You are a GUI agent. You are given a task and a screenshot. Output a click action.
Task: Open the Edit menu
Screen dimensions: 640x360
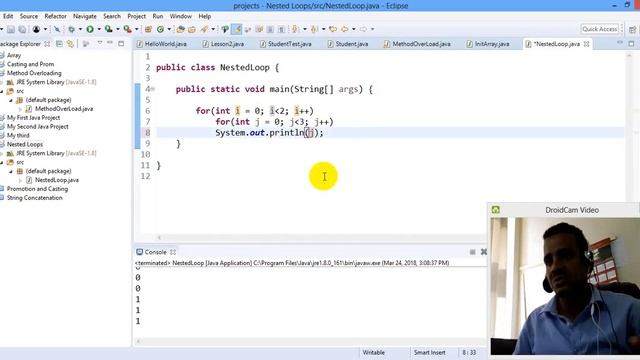pyautogui.click(x=8, y=16)
